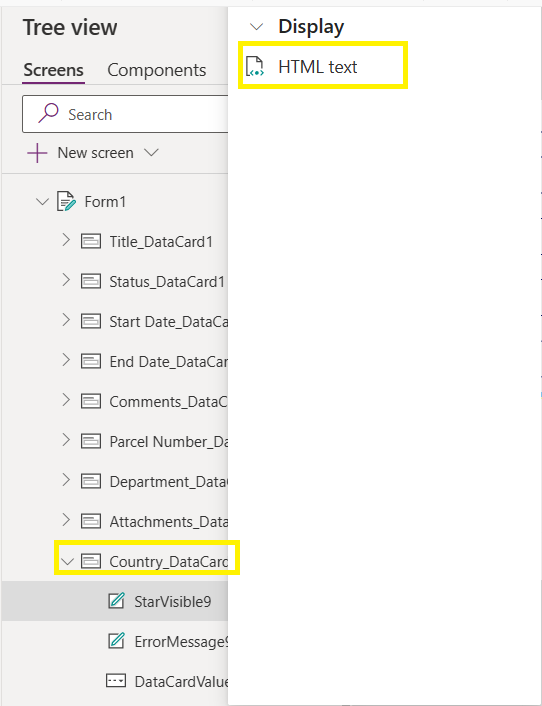Insert the HTML text control

click(323, 65)
